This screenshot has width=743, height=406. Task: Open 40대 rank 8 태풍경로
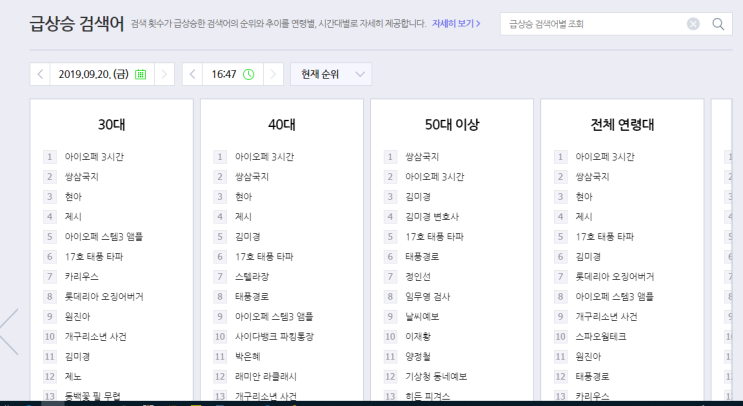point(252,297)
